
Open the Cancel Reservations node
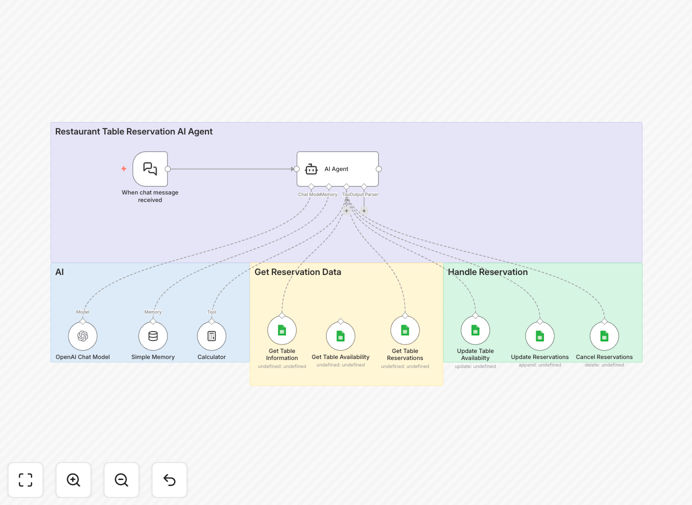(604, 336)
